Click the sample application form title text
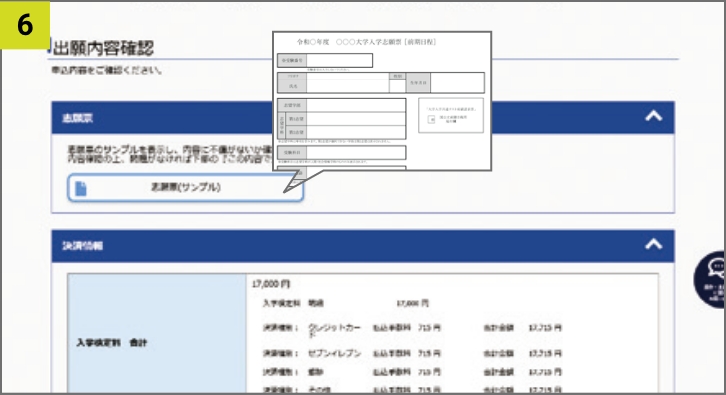This screenshot has width=726, height=395. [x=366, y=42]
